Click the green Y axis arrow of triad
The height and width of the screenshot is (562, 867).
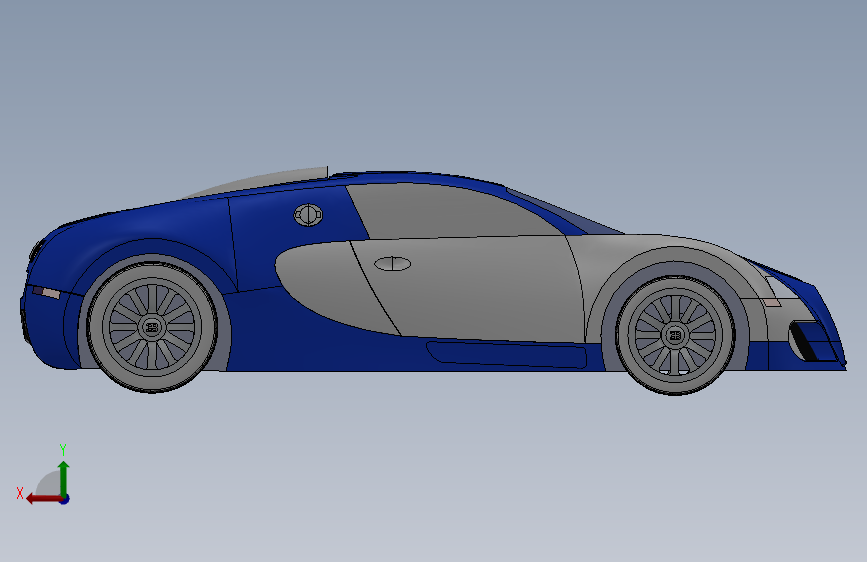[x=64, y=478]
